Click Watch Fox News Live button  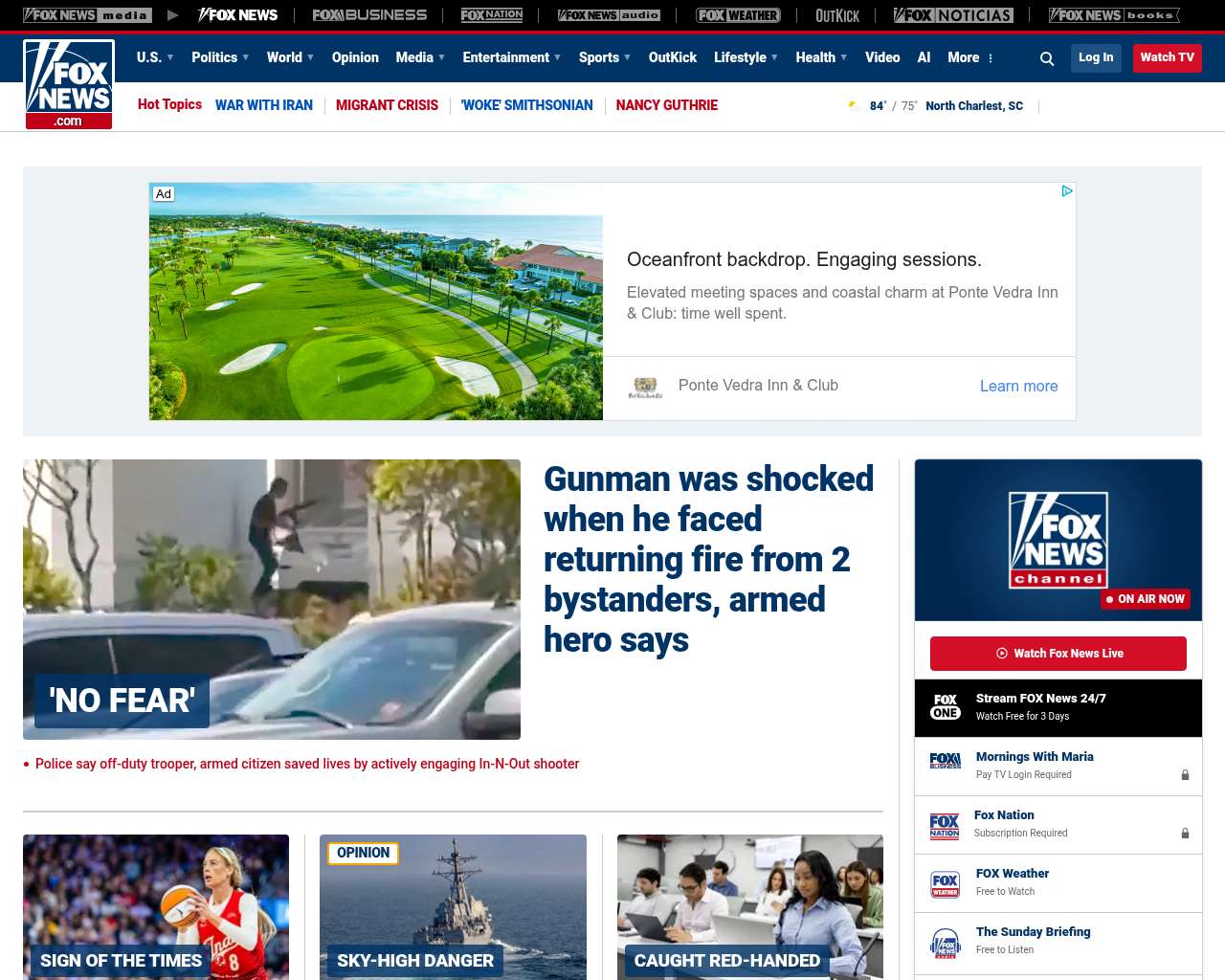click(x=1058, y=654)
